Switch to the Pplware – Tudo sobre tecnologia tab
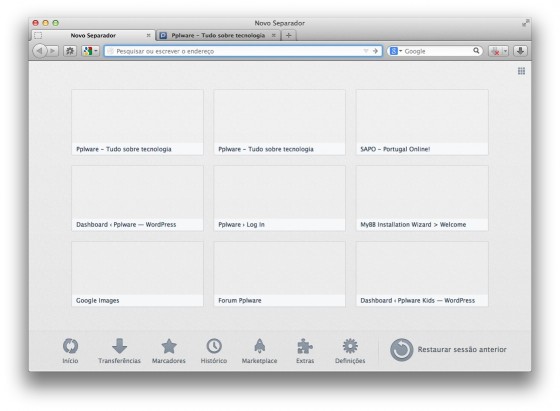This screenshot has height=411, width=560. point(218,35)
